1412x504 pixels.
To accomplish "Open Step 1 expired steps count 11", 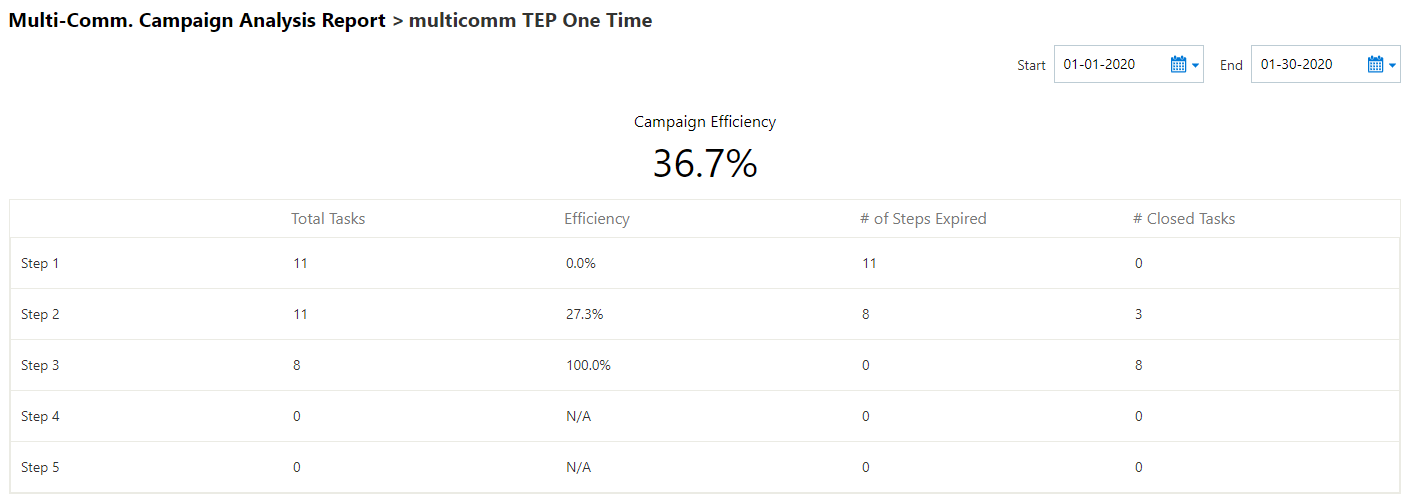I will (869, 263).
